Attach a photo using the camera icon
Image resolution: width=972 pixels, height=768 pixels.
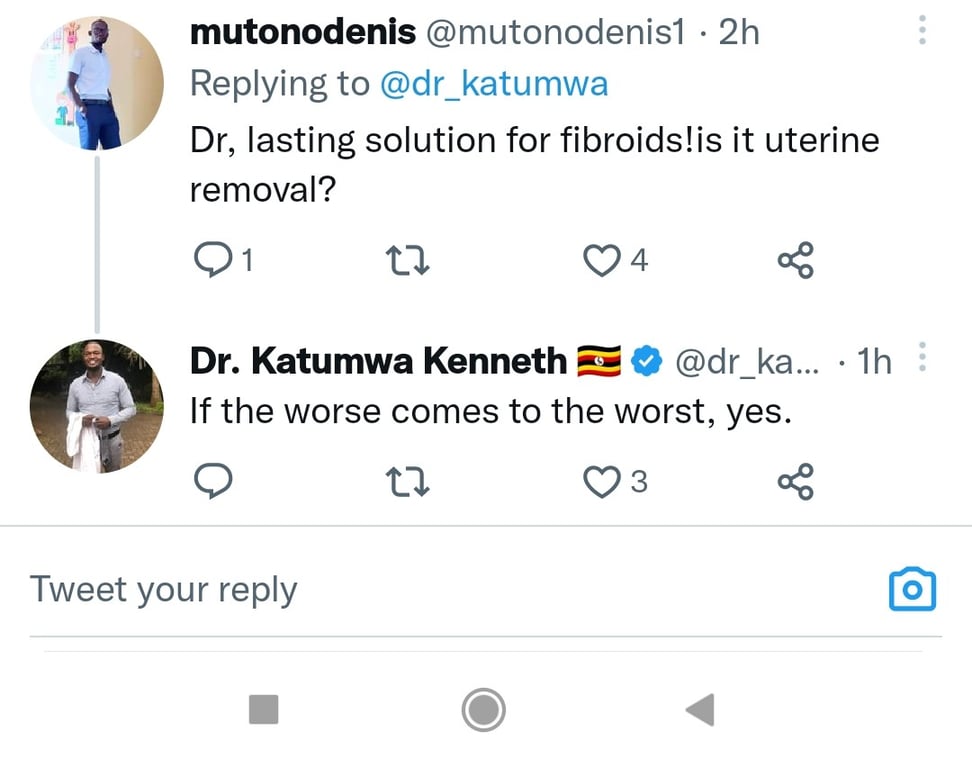point(912,589)
